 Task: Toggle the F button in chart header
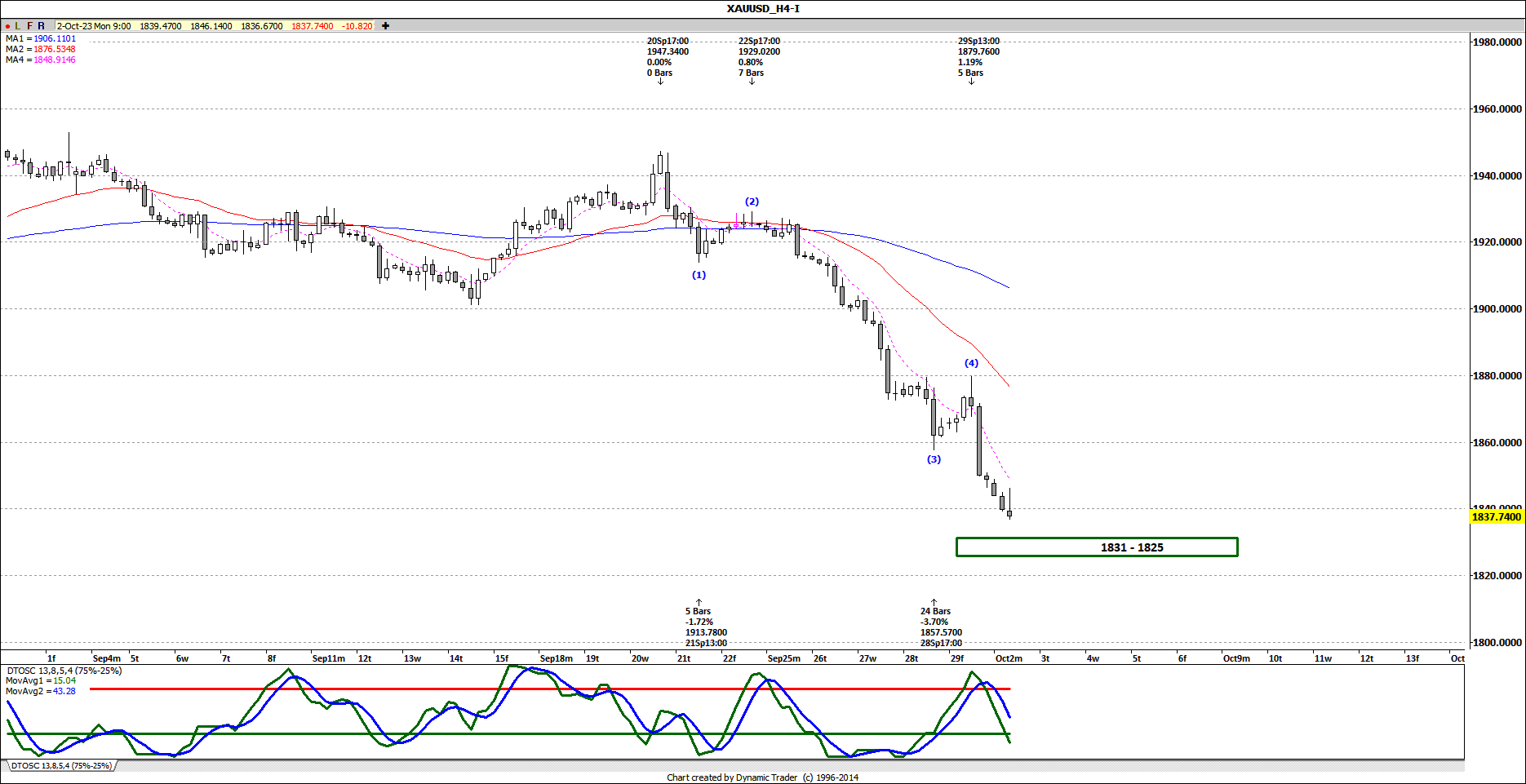[x=30, y=26]
